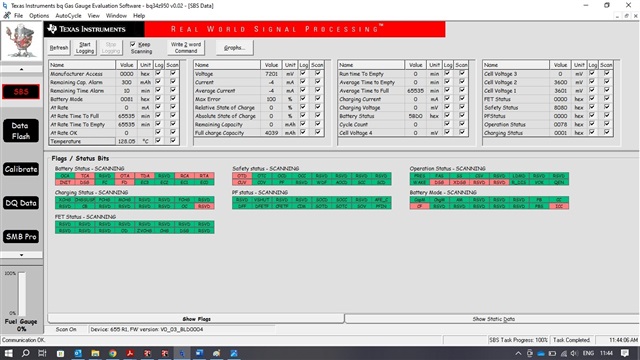Open the AutoCycle menu
The width and height of the screenshot is (640, 360).
click(68, 16)
